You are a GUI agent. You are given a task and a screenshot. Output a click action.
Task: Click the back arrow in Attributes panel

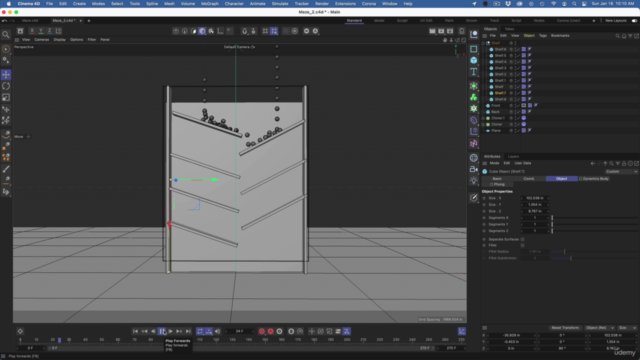tap(593, 163)
